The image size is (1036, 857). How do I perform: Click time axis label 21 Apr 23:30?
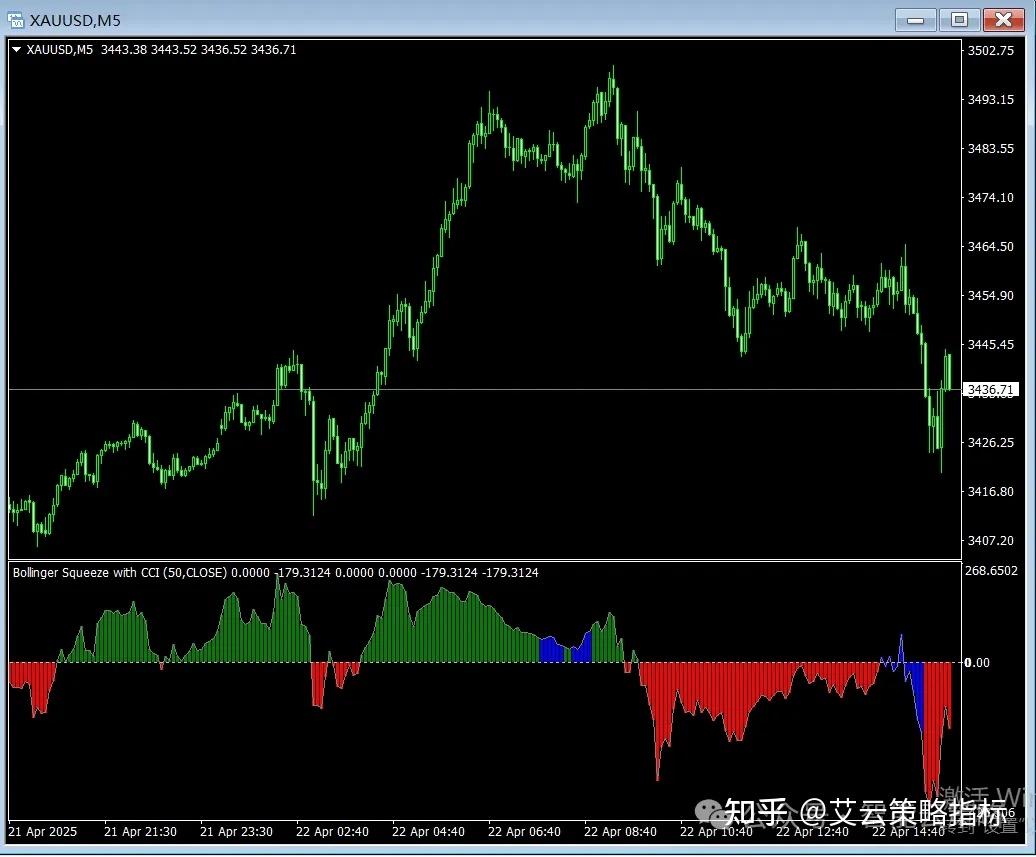pos(236,831)
